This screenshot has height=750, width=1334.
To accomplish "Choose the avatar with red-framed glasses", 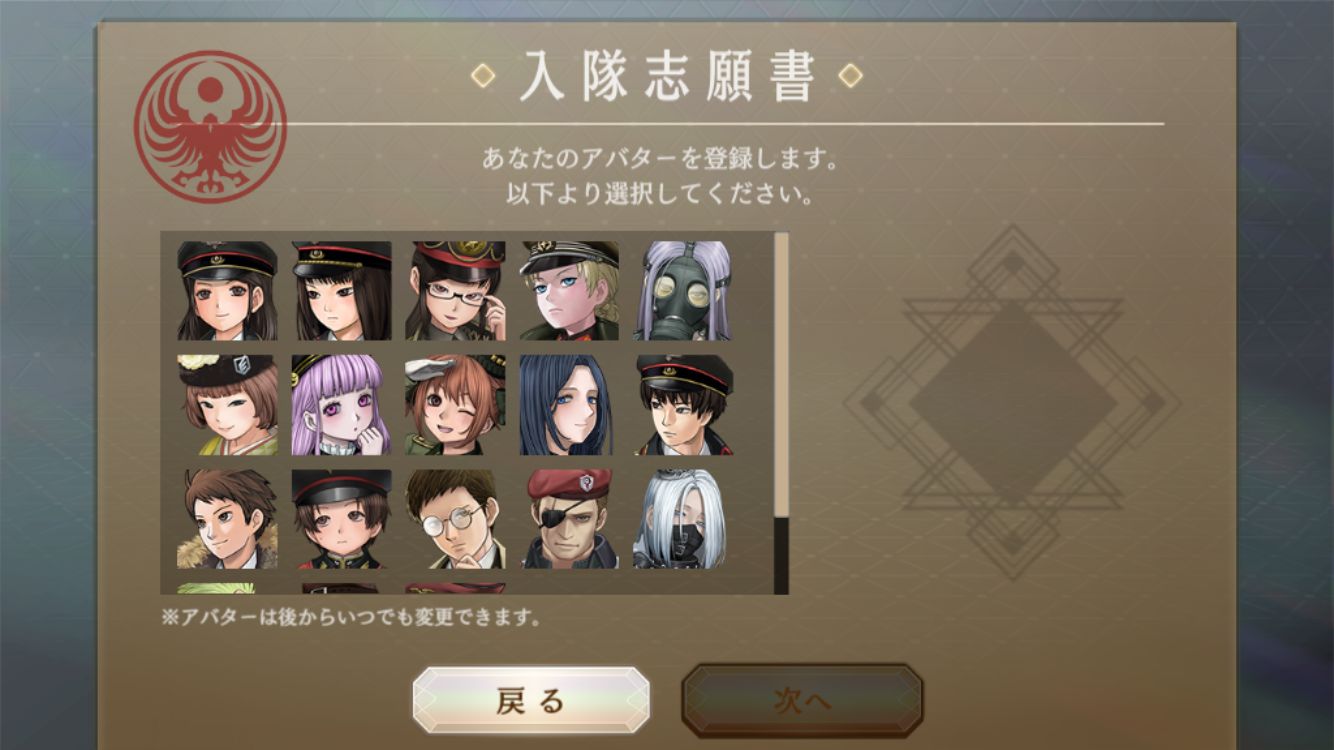I will pyautogui.click(x=455, y=290).
